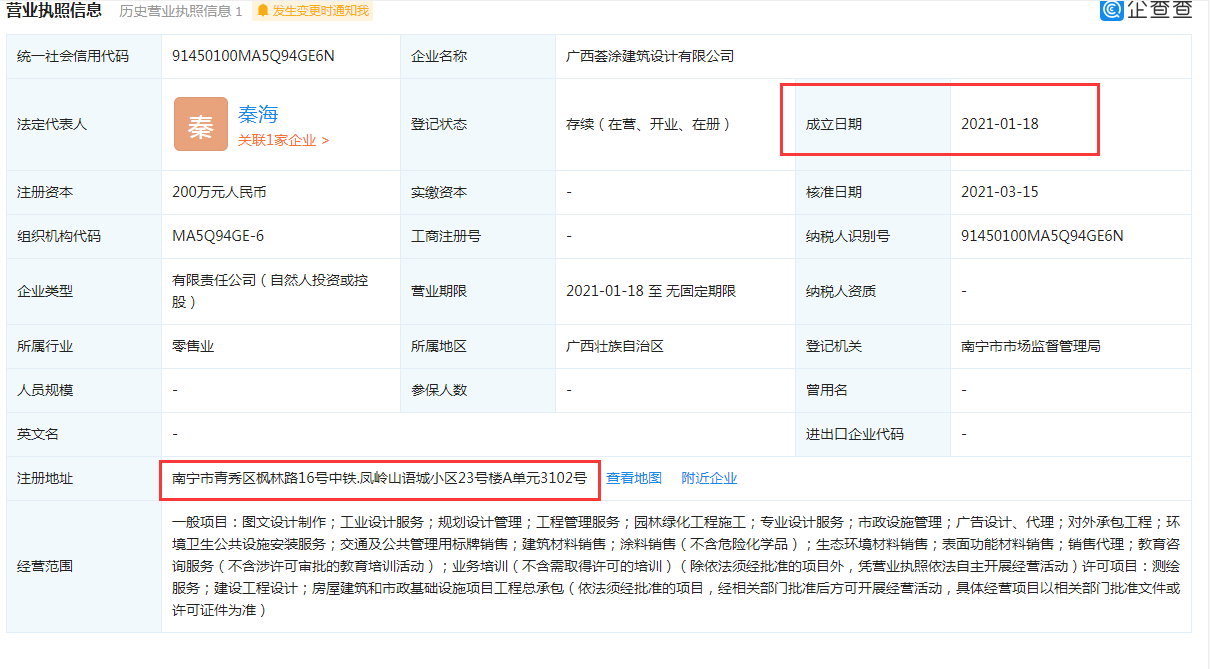The image size is (1210, 669).
Task: Click 查看地图 link
Action: pos(634,478)
